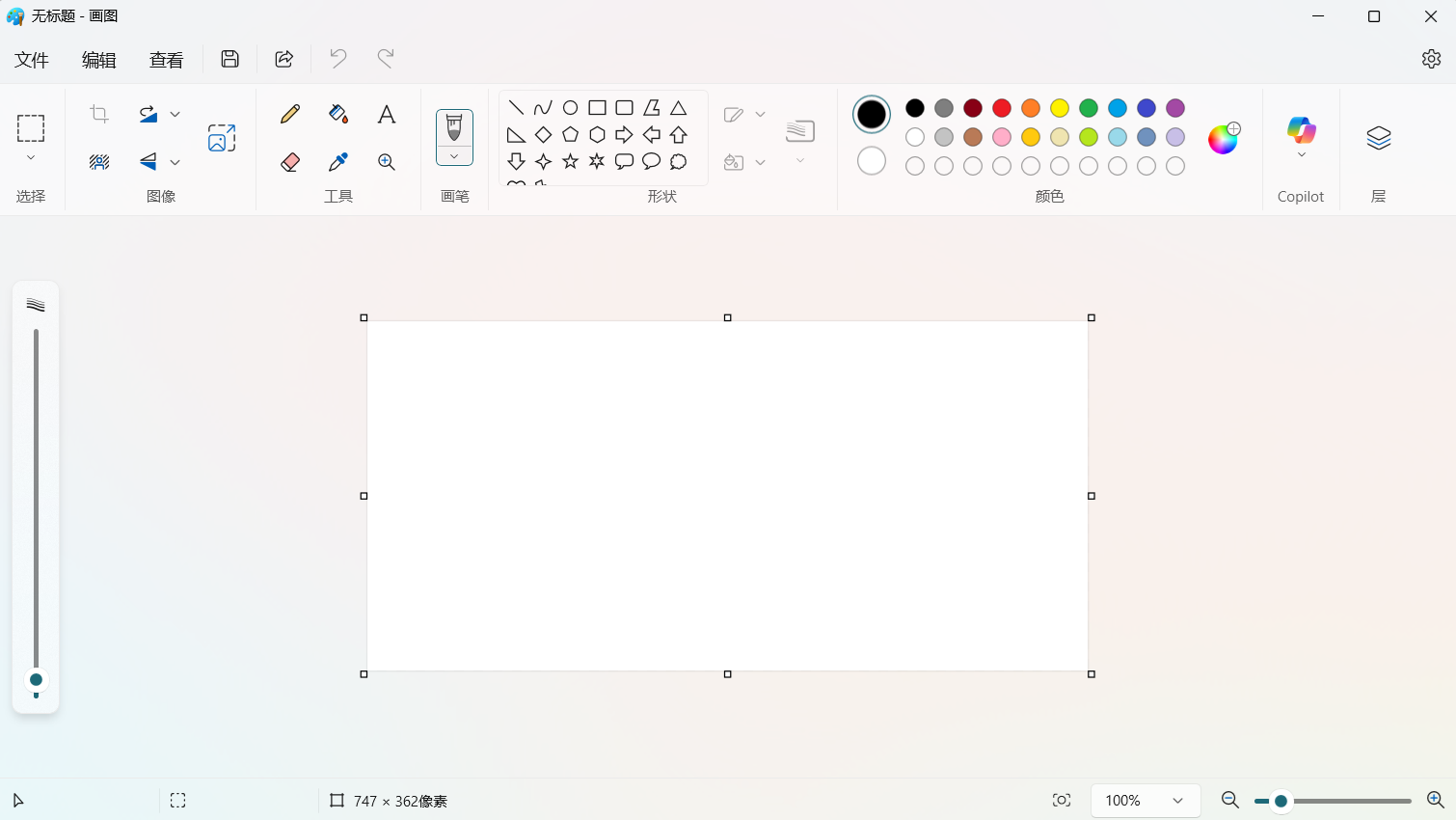Viewport: 1456px width, 820px height.
Task: Open the shape outline dropdown
Action: click(760, 114)
